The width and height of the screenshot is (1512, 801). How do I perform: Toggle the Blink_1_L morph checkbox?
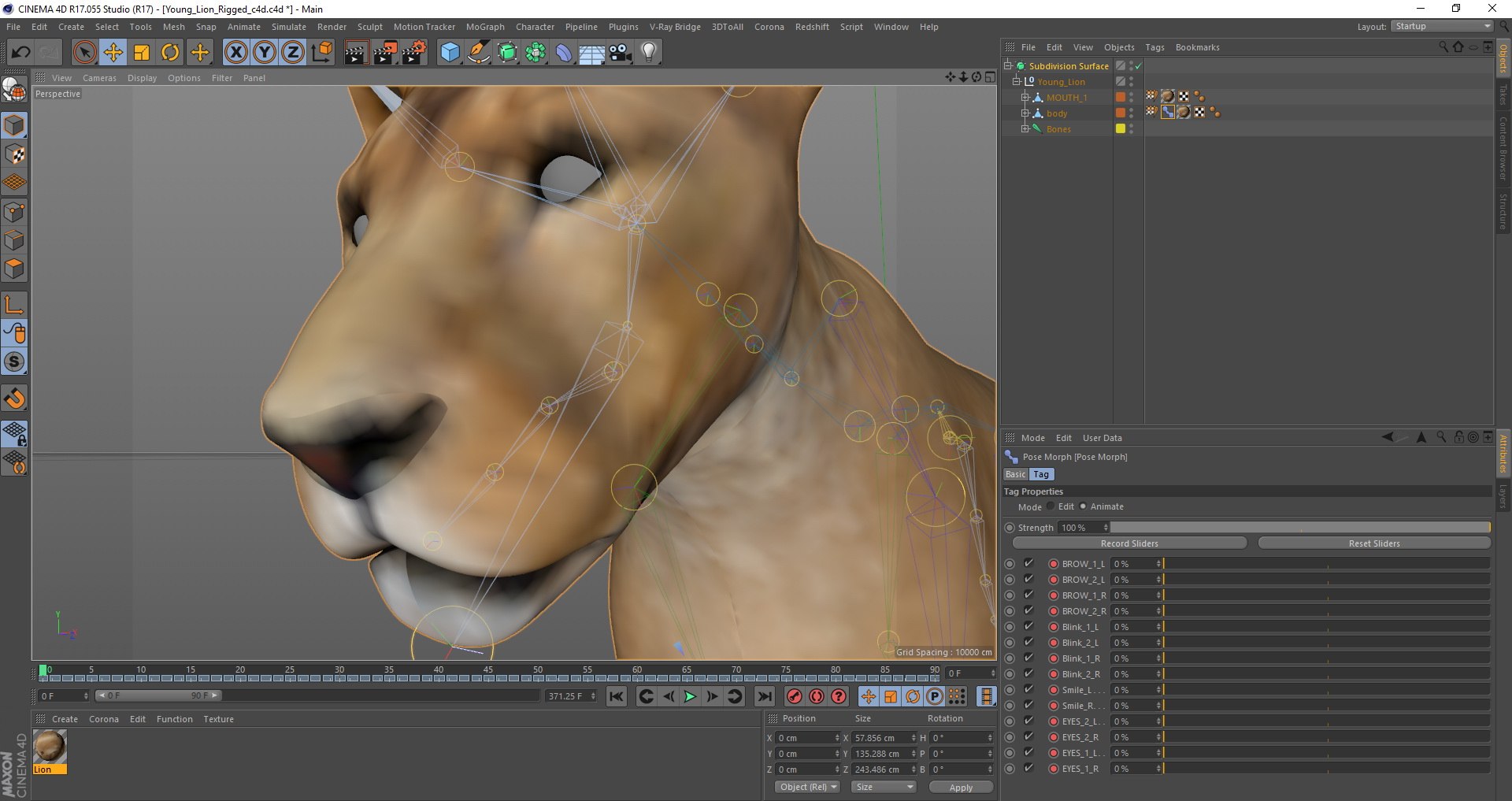point(1028,627)
